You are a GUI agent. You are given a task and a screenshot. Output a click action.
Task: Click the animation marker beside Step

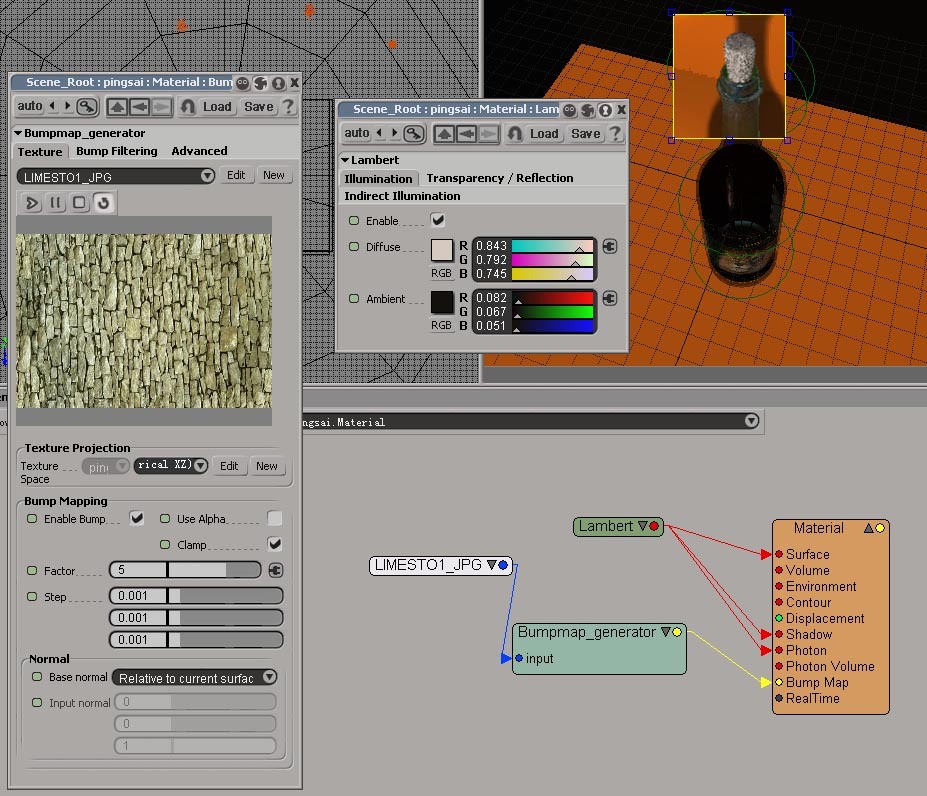32,597
